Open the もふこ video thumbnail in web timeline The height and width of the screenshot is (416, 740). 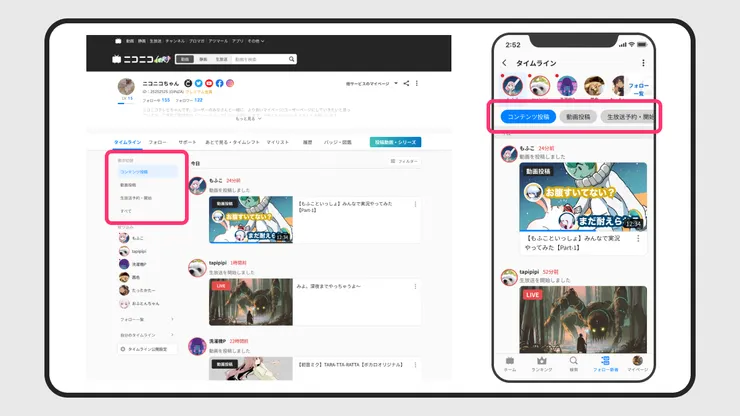[251, 220]
